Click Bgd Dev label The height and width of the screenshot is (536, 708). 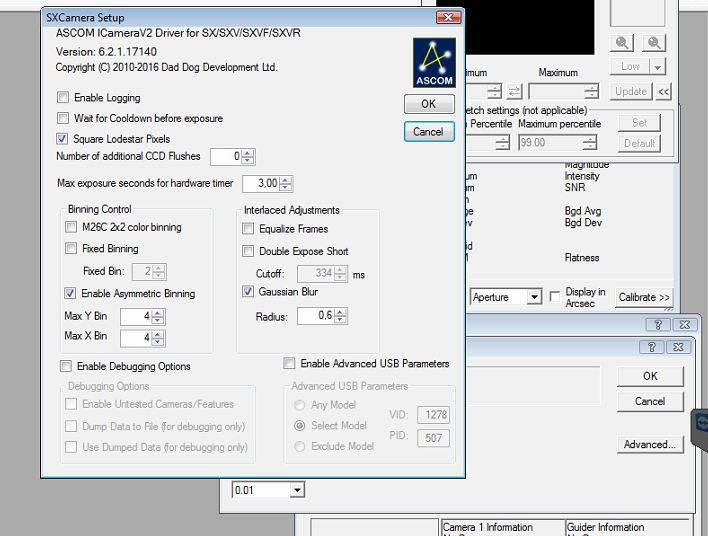coord(583,223)
